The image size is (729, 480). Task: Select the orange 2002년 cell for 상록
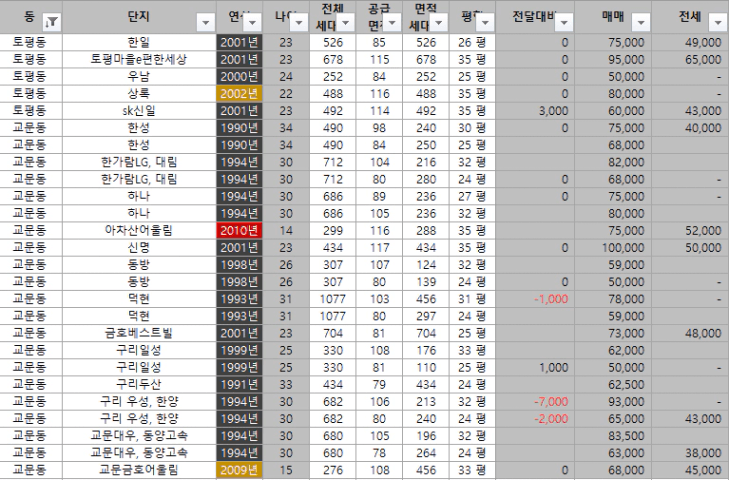(x=239, y=95)
